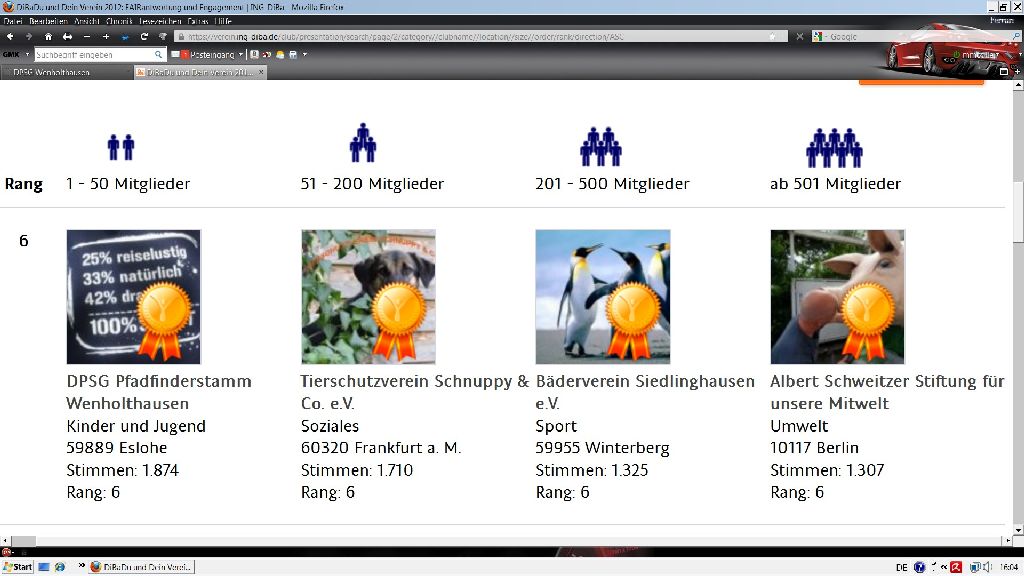Open a new tab with plus button
Screen dimensions: 1024x576
[1017, 72]
